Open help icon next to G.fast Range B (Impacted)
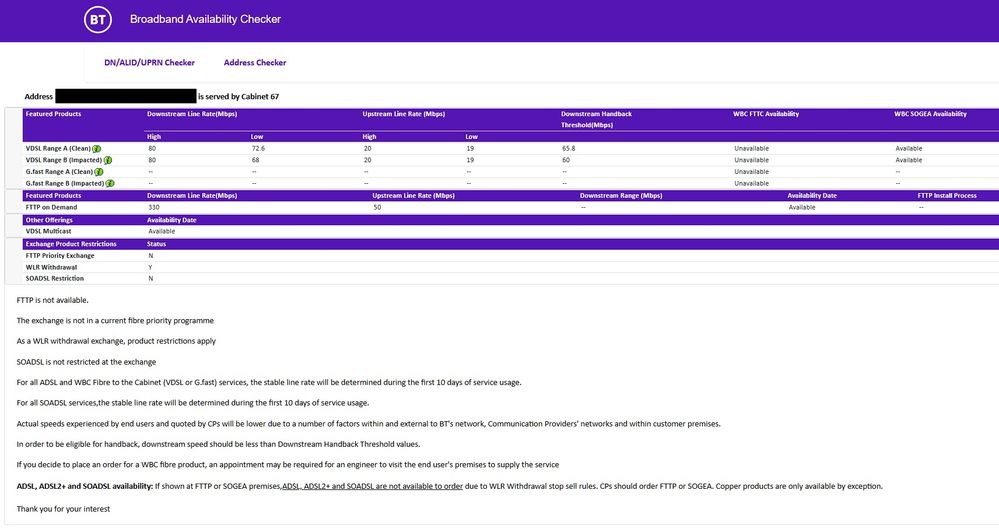 click(x=108, y=184)
